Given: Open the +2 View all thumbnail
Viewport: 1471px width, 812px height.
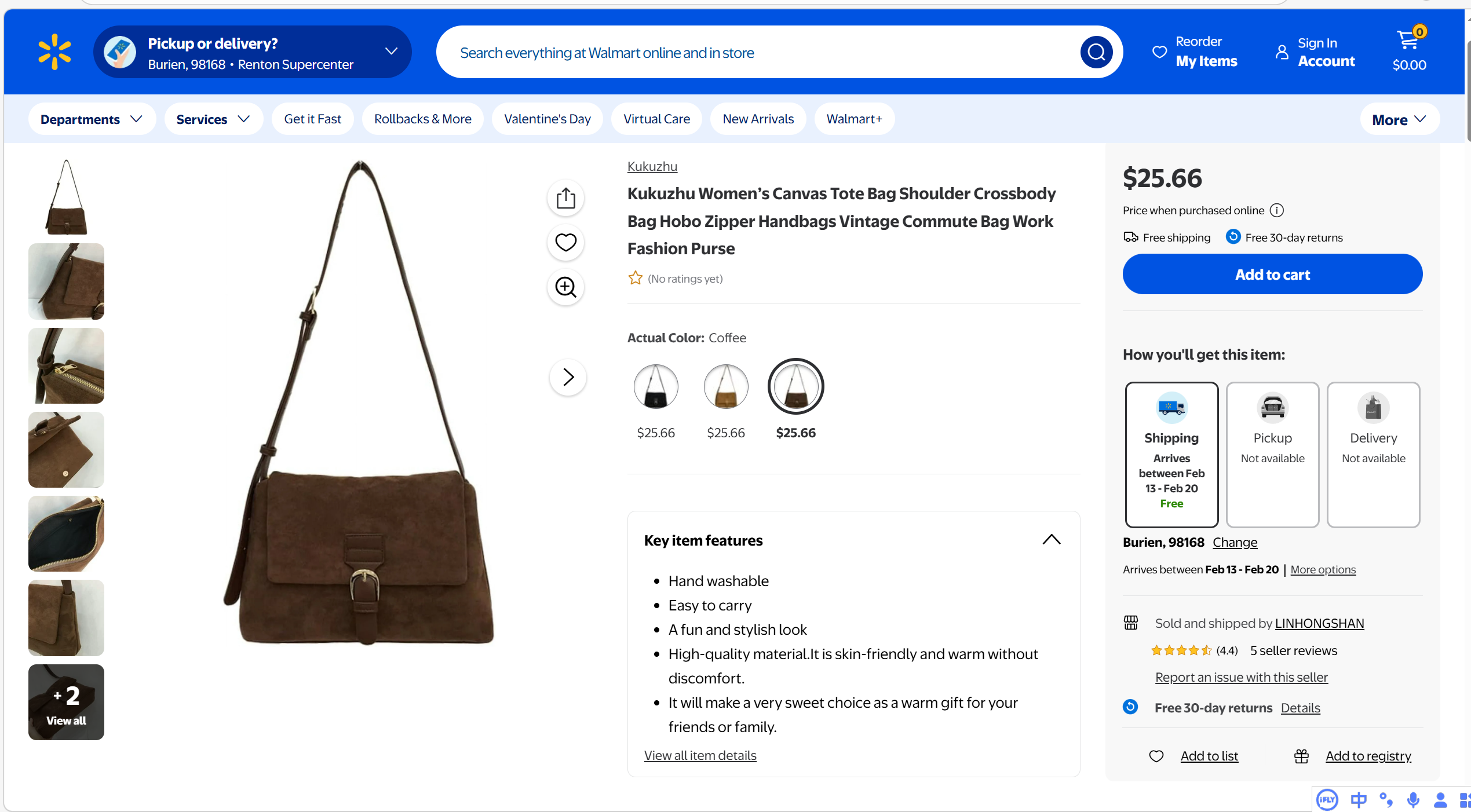Looking at the screenshot, I should click(66, 702).
